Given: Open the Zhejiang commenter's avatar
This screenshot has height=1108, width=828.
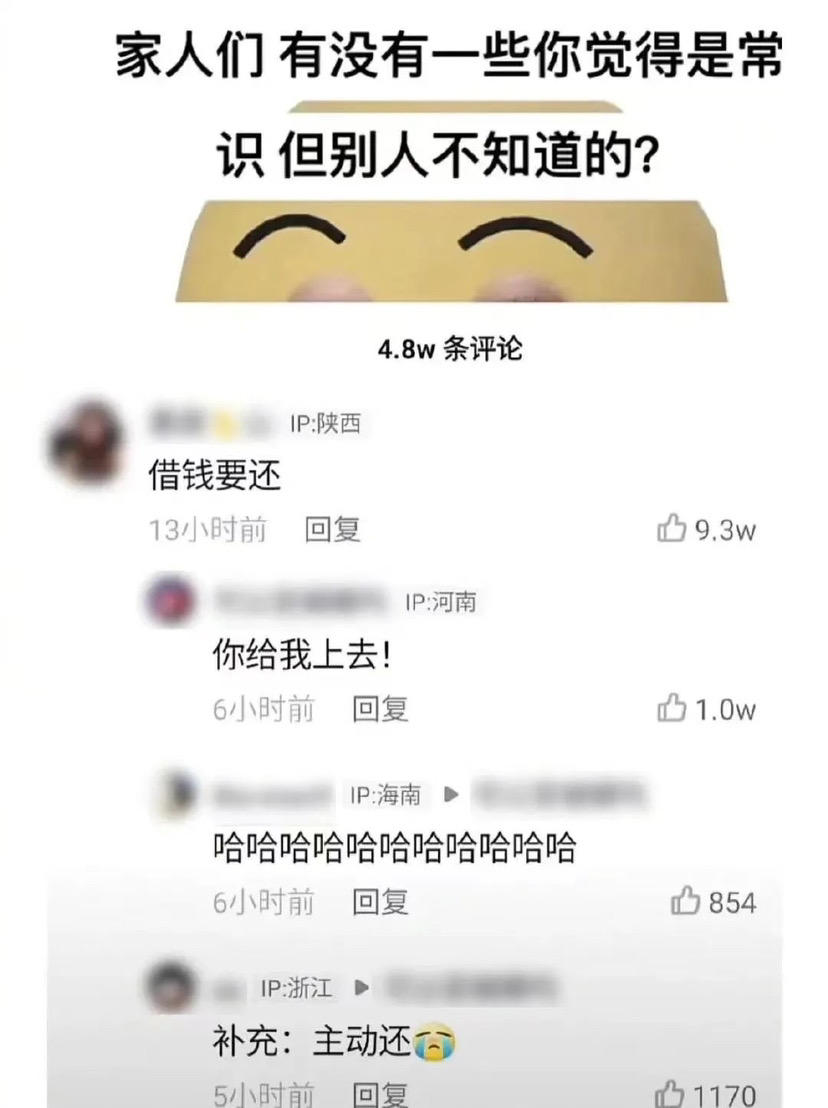Looking at the screenshot, I should click(x=170, y=986).
